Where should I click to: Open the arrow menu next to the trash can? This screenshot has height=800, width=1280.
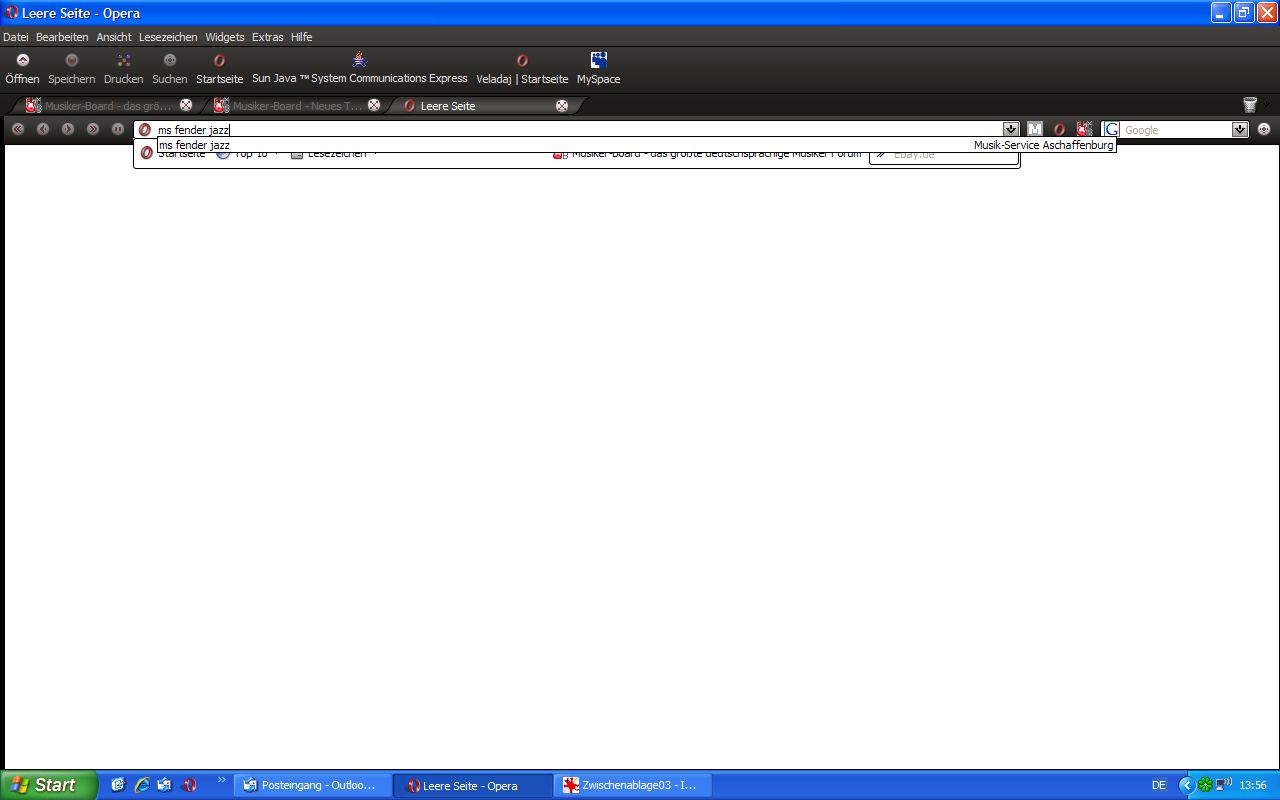click(x=1266, y=105)
